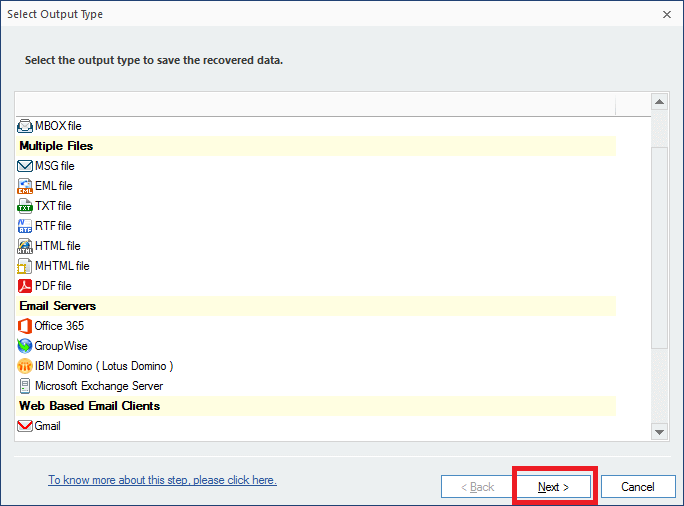The width and height of the screenshot is (684, 506).
Task: Click the Microsoft Exchange Server icon
Action: click(x=24, y=386)
